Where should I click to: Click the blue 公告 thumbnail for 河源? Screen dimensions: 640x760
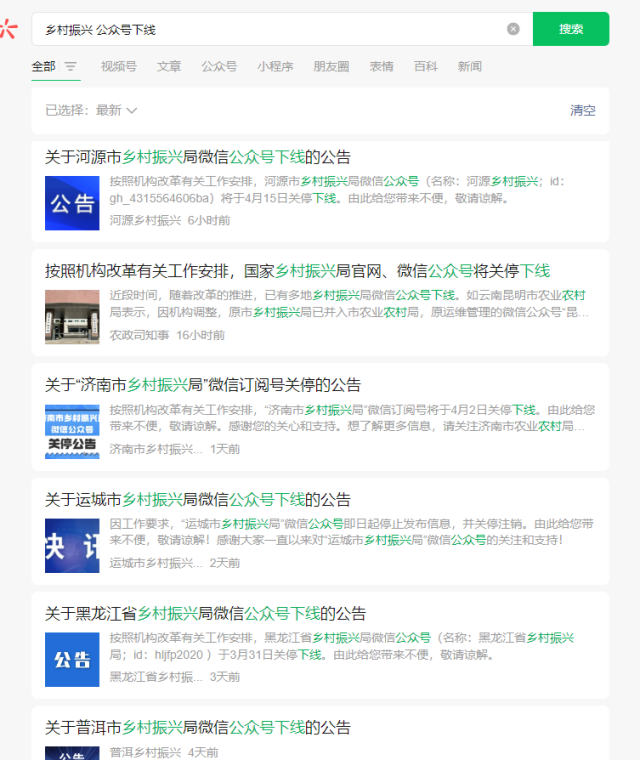[x=72, y=203]
